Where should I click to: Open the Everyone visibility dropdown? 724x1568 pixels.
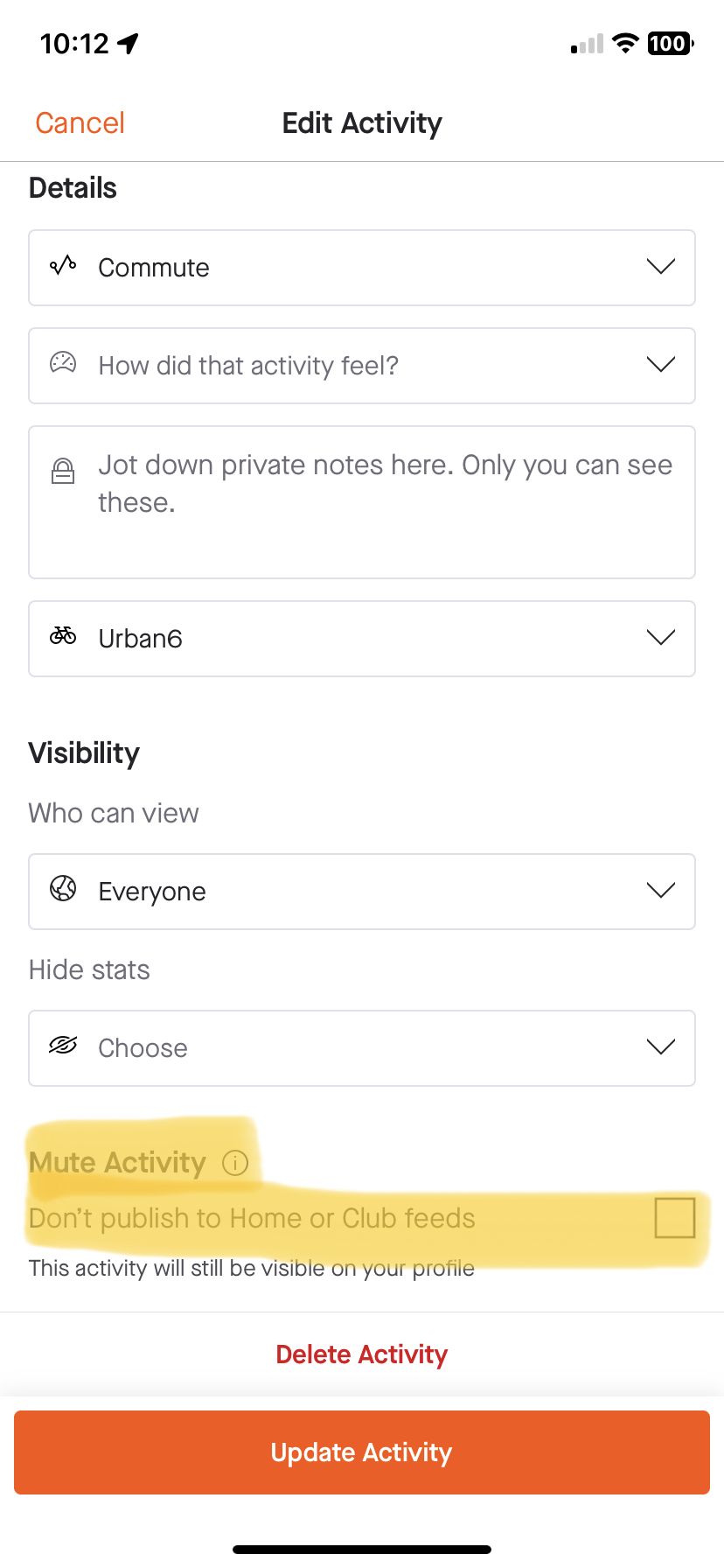coord(362,891)
